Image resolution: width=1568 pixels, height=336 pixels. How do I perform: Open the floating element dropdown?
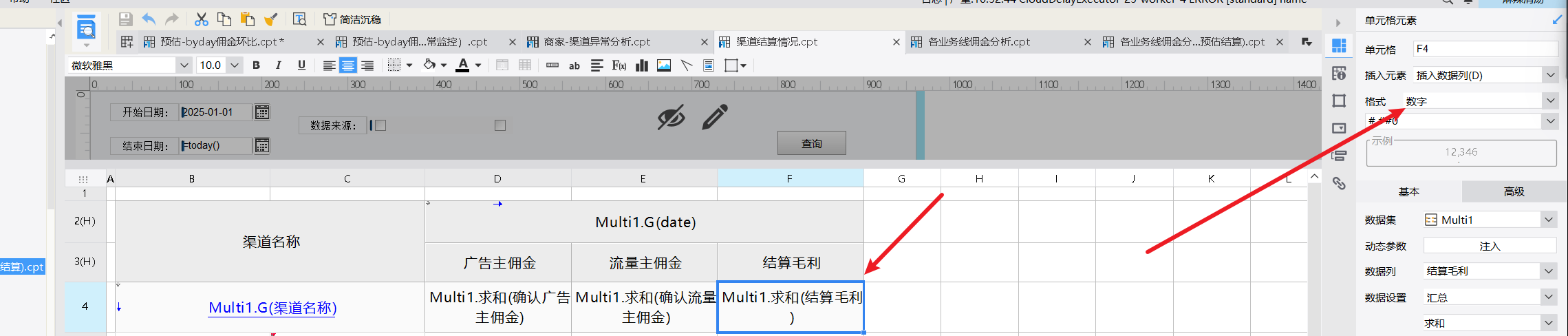tap(744, 65)
